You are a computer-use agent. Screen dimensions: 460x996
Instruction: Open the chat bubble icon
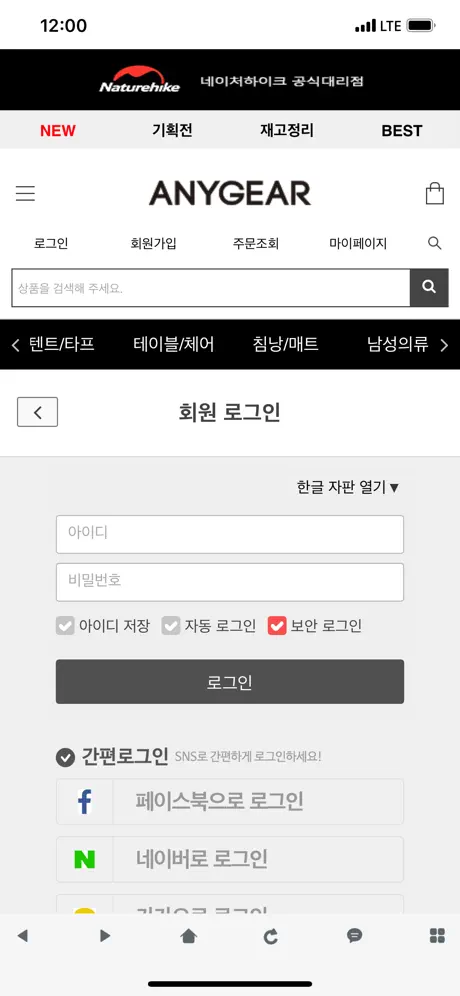355,936
